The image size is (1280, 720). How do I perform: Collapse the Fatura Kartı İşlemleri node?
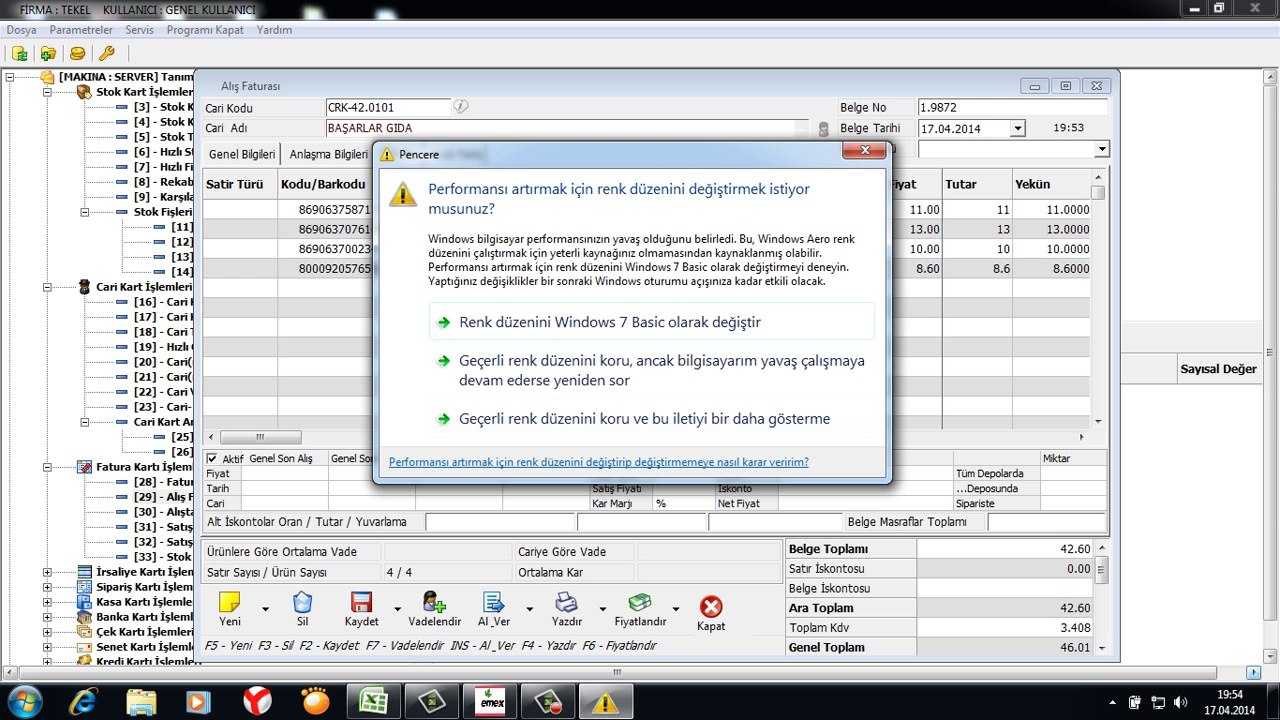(47, 467)
